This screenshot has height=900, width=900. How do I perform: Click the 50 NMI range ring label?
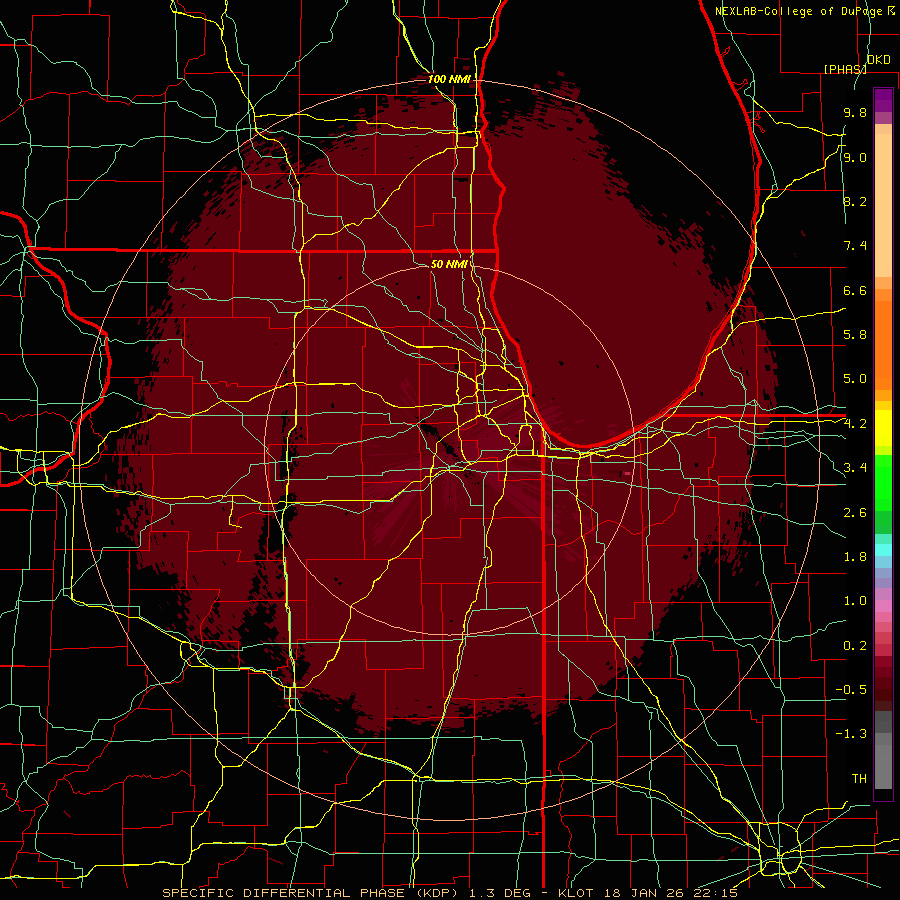449,264
